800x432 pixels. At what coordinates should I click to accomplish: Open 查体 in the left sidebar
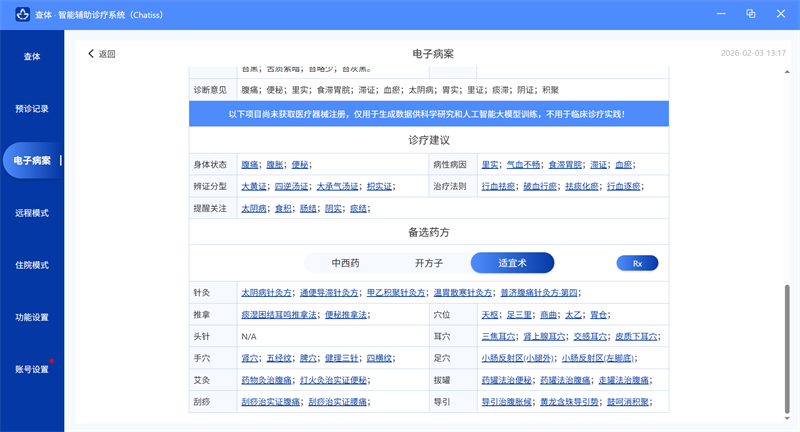[32, 57]
